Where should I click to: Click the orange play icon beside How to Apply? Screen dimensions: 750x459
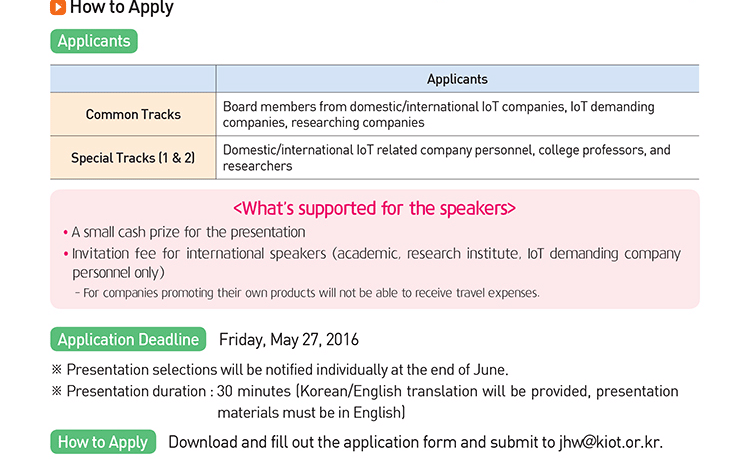pos(57,7)
